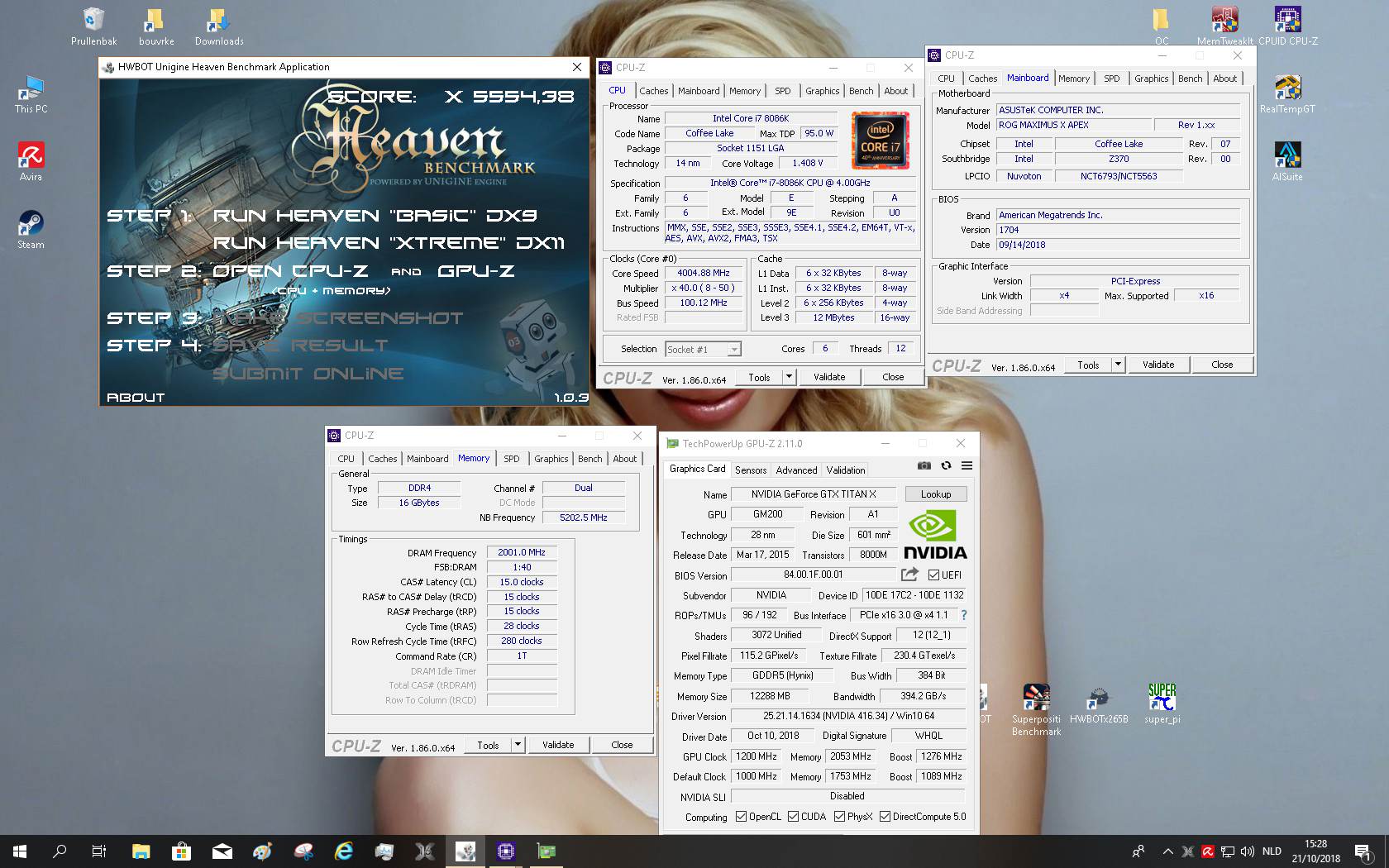Click the Core Speed value 4004.88 MHz
1389x868 pixels.
[x=704, y=273]
